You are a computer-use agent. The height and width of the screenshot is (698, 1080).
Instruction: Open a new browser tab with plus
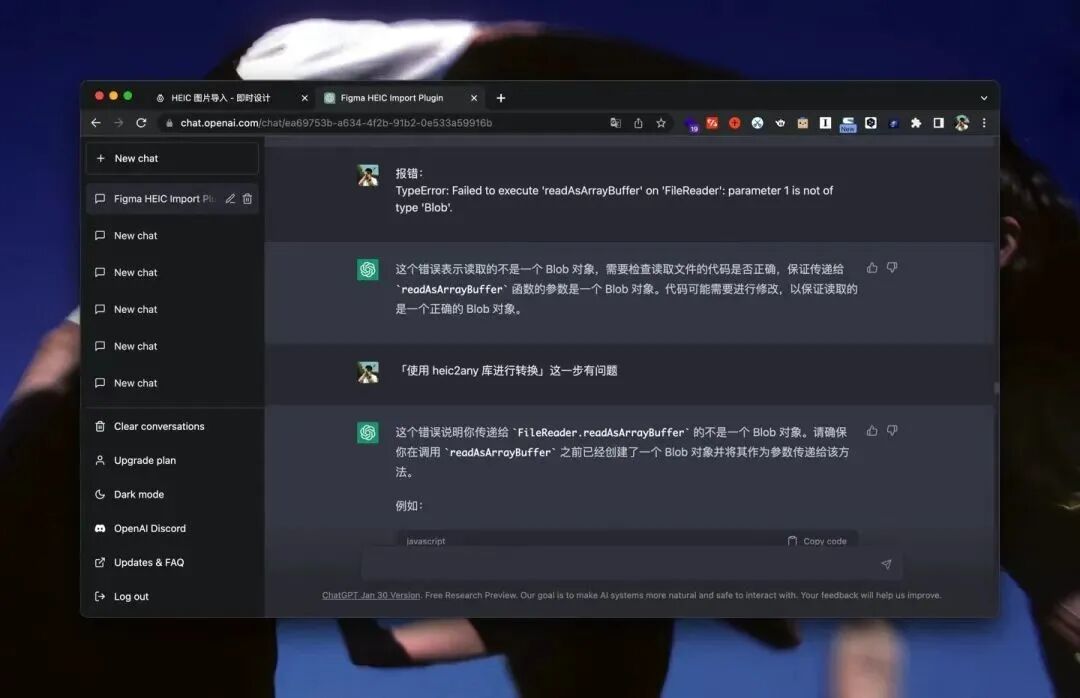(x=501, y=98)
